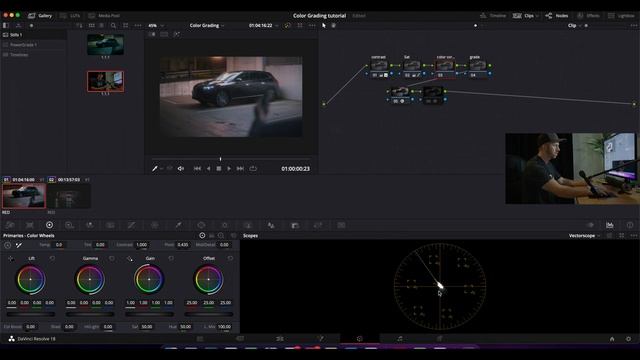Image resolution: width=640 pixels, height=360 pixels.
Task: Reset the Gain wheel
Action: click(x=171, y=258)
